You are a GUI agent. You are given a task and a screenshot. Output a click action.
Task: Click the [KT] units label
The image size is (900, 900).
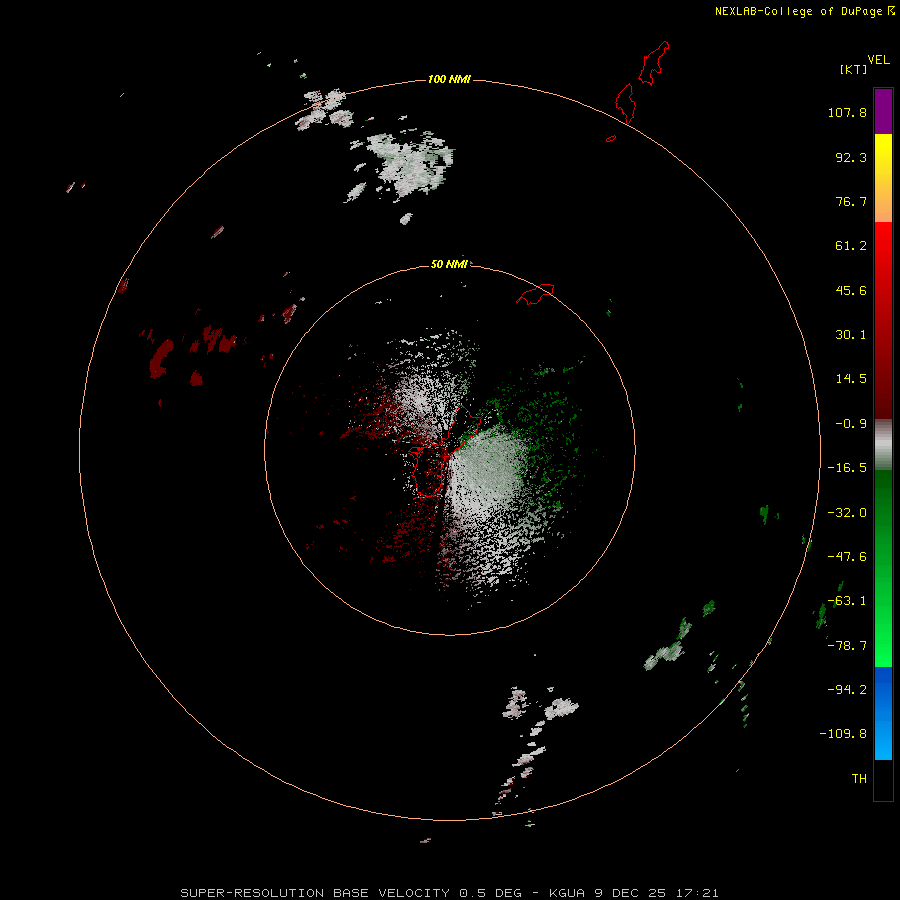[x=854, y=69]
